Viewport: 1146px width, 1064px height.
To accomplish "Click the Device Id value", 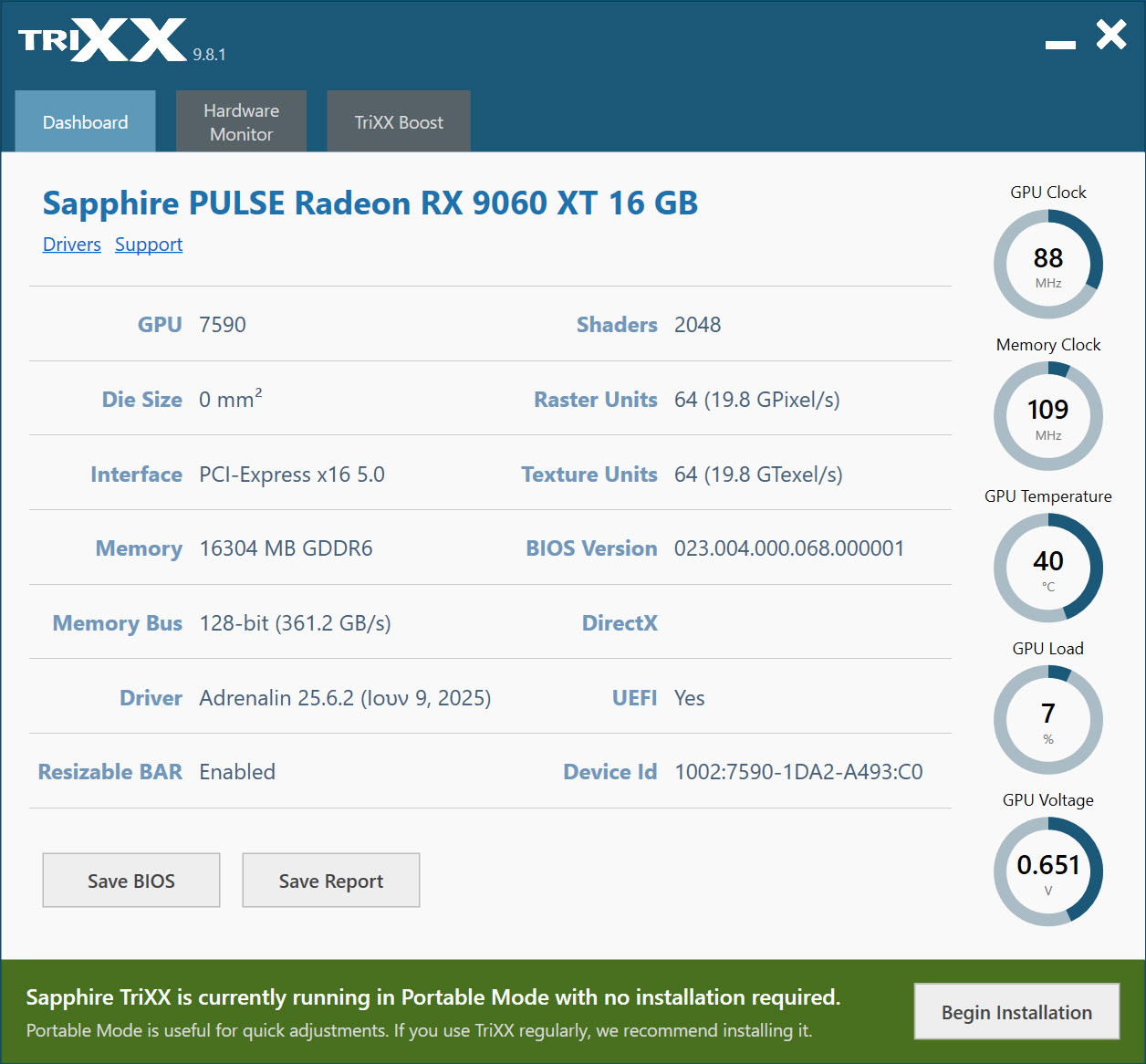I will (798, 772).
